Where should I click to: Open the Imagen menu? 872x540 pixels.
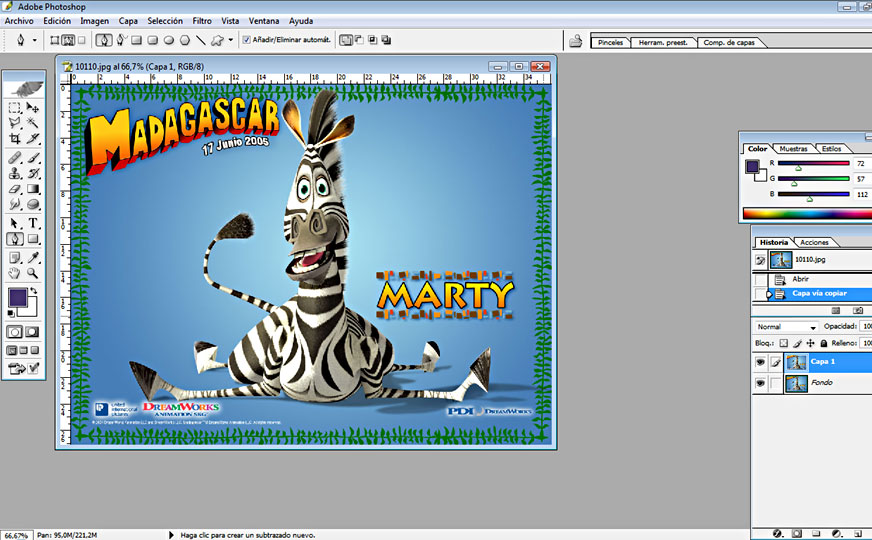[94, 21]
